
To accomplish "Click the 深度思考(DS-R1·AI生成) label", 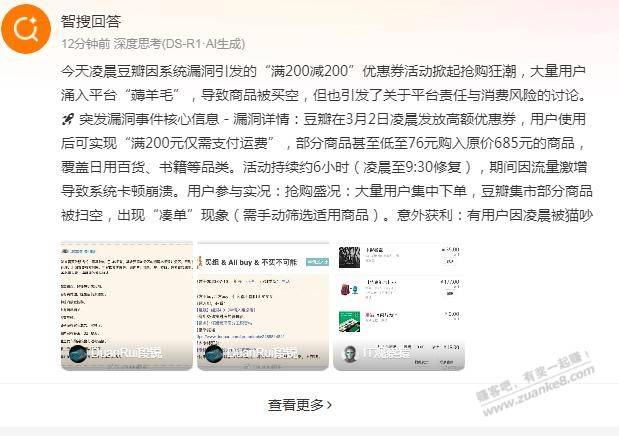I will coord(179,43).
